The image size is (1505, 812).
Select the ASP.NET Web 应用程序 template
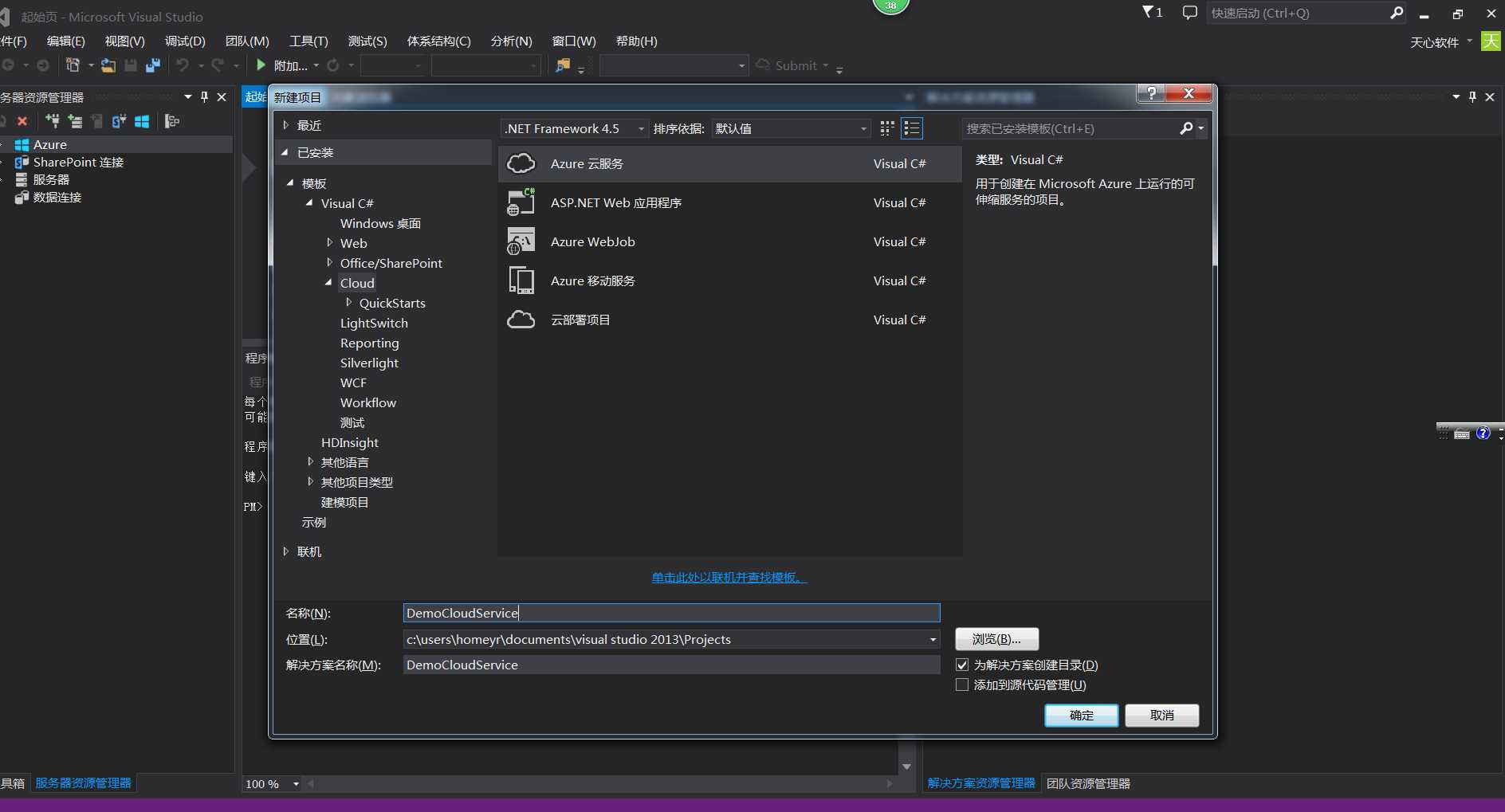[730, 202]
